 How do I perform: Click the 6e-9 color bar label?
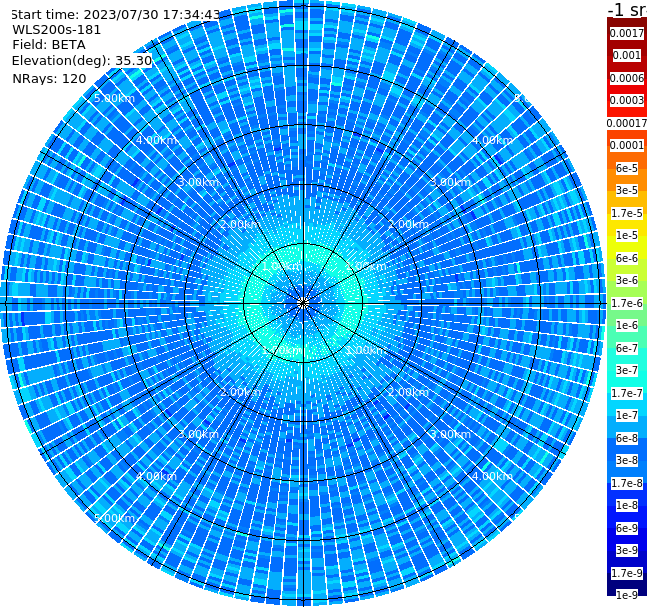click(627, 528)
